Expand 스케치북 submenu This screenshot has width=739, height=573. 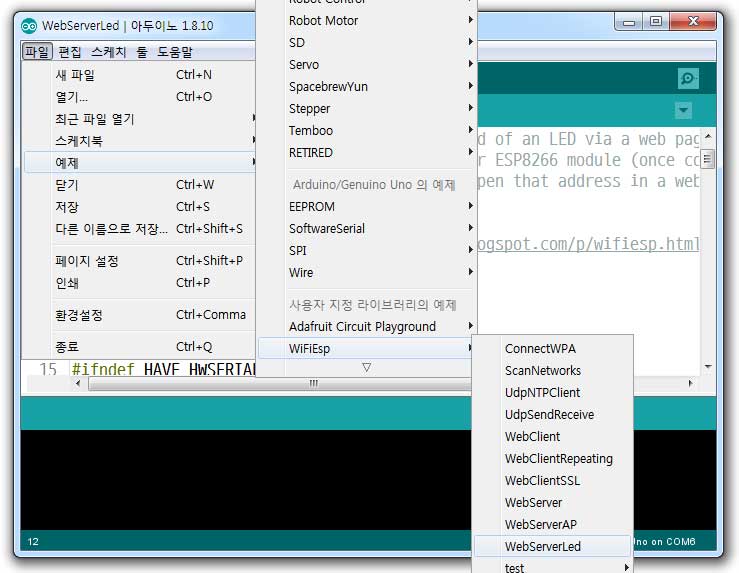coord(140,140)
